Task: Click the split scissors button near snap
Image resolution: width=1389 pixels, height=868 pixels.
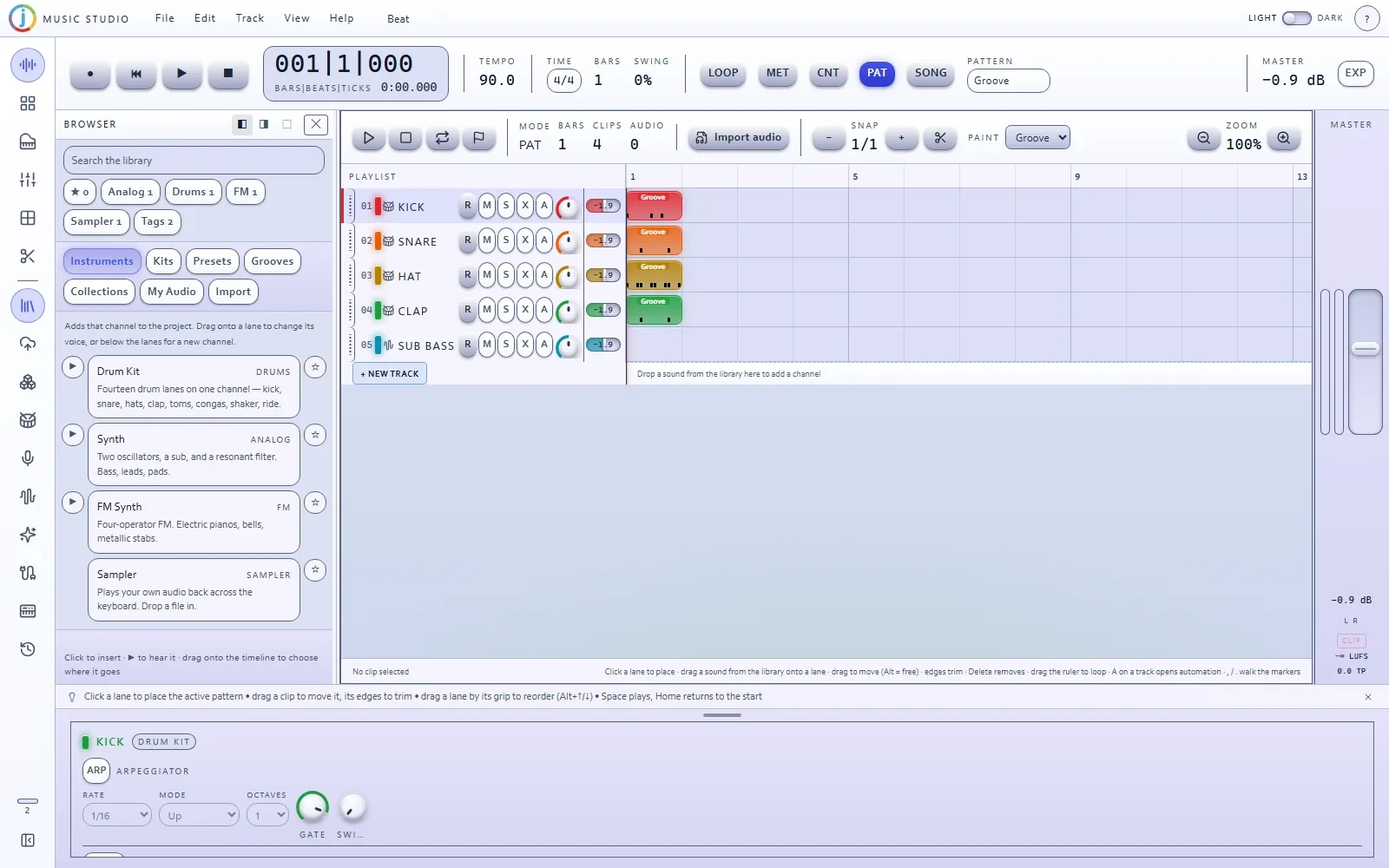Action: (940, 137)
